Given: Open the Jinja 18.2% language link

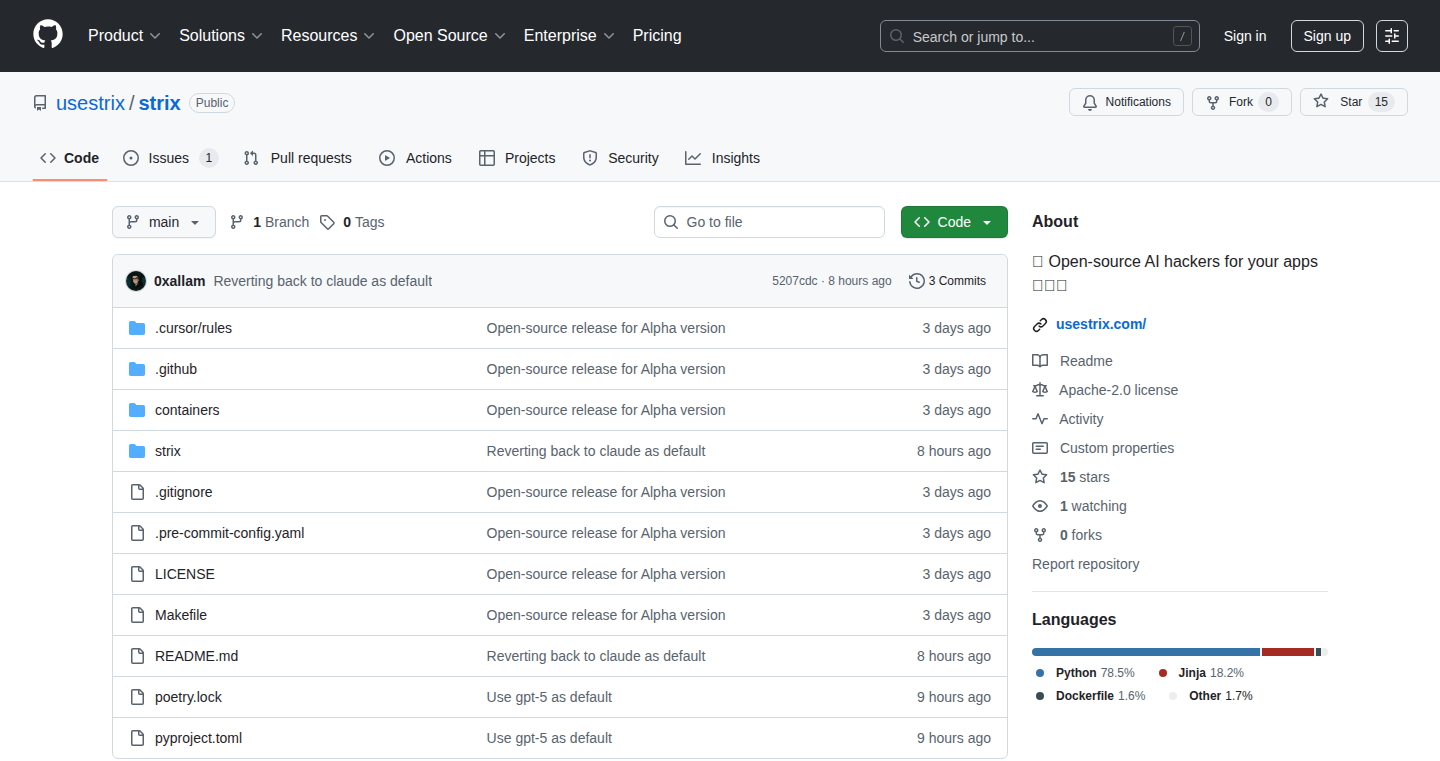Looking at the screenshot, I should coord(1201,673).
